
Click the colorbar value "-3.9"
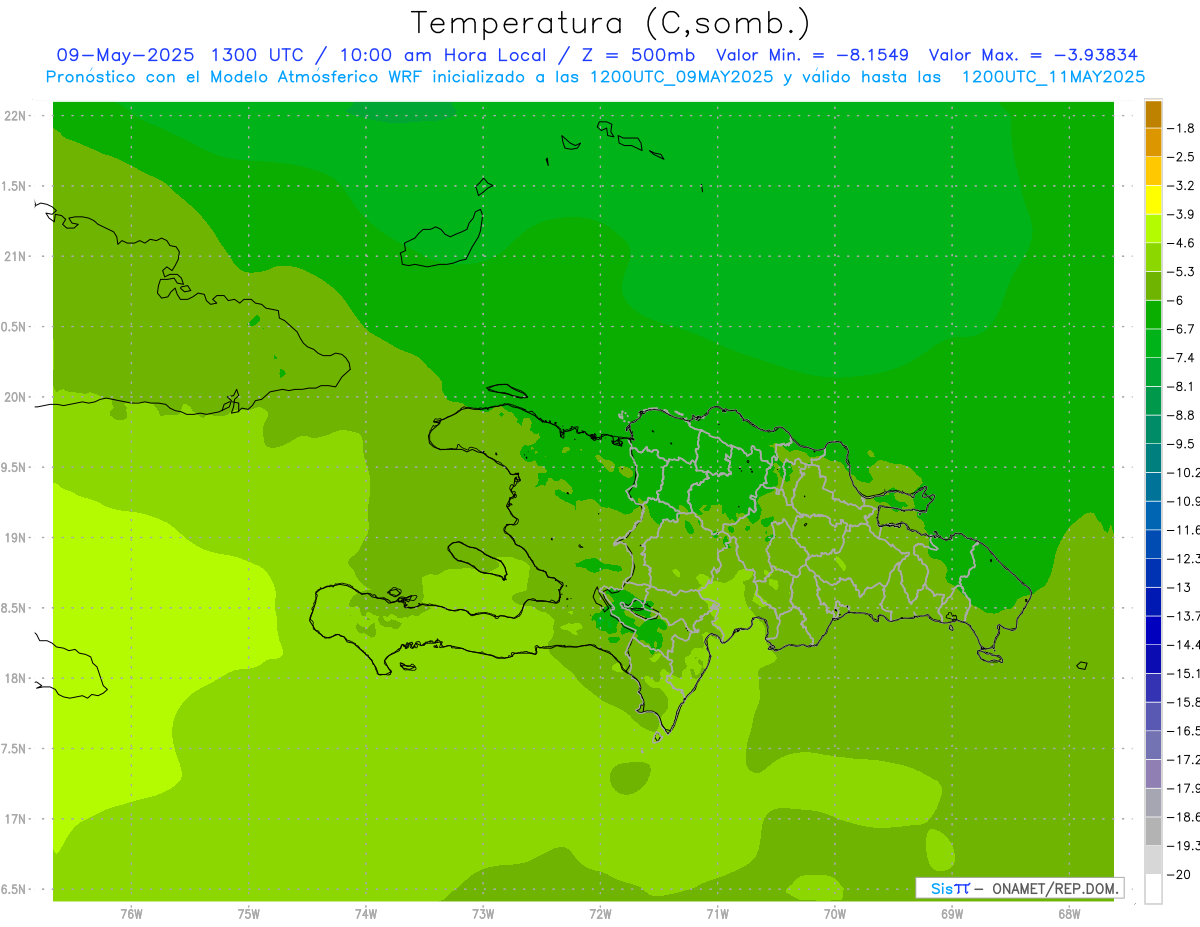coord(1182,214)
